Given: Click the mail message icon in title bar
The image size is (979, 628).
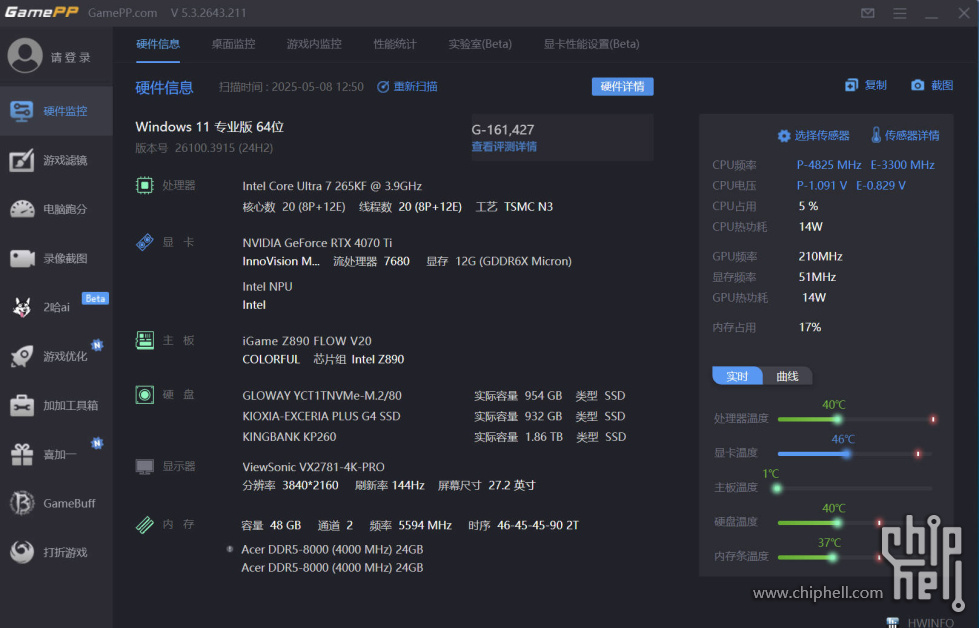Looking at the screenshot, I should tap(868, 13).
